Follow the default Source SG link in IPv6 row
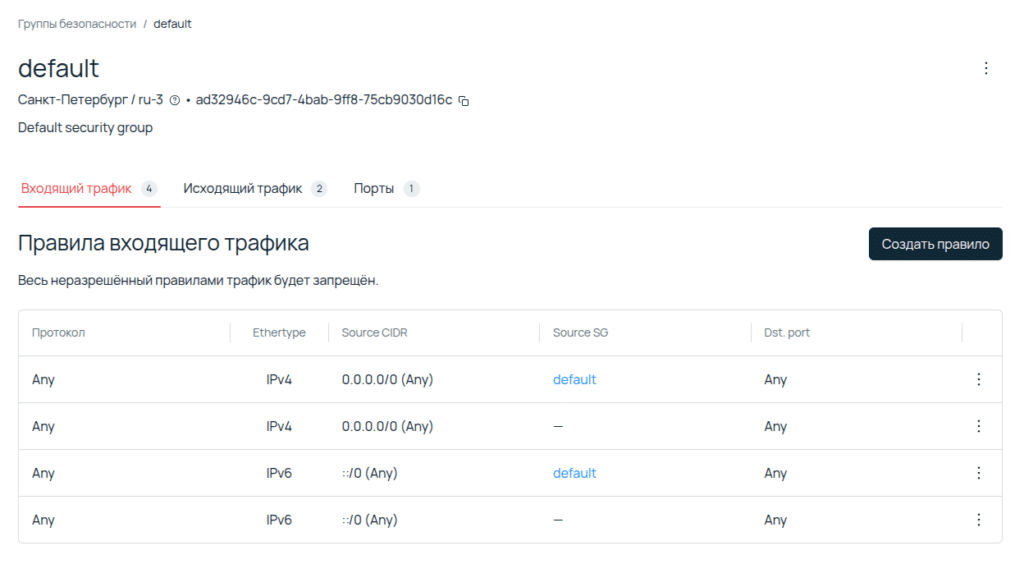This screenshot has width=1024, height=564. [574, 473]
